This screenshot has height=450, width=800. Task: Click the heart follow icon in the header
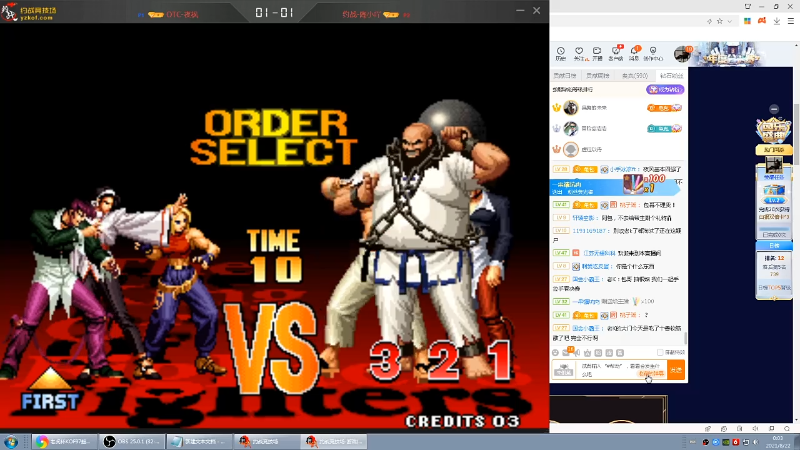coord(579,53)
